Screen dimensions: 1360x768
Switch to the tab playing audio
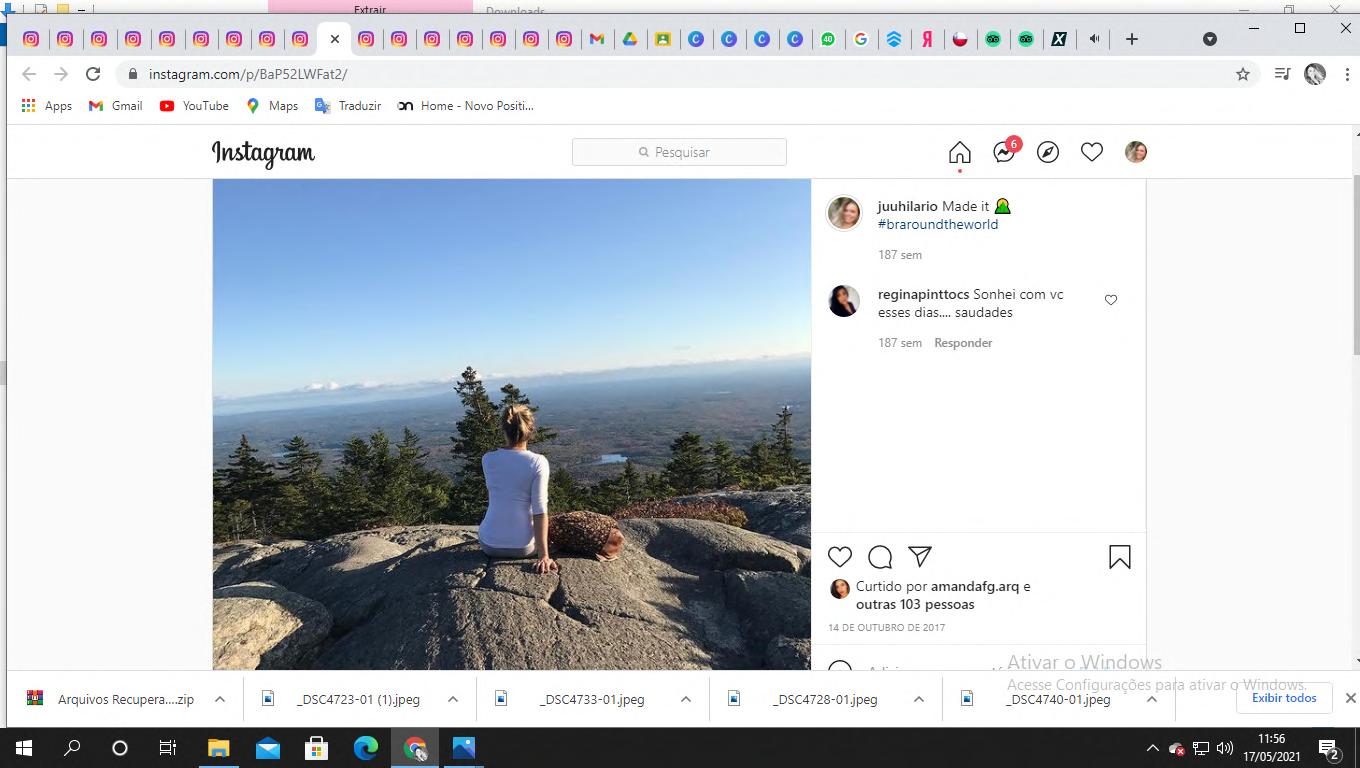(x=1094, y=39)
